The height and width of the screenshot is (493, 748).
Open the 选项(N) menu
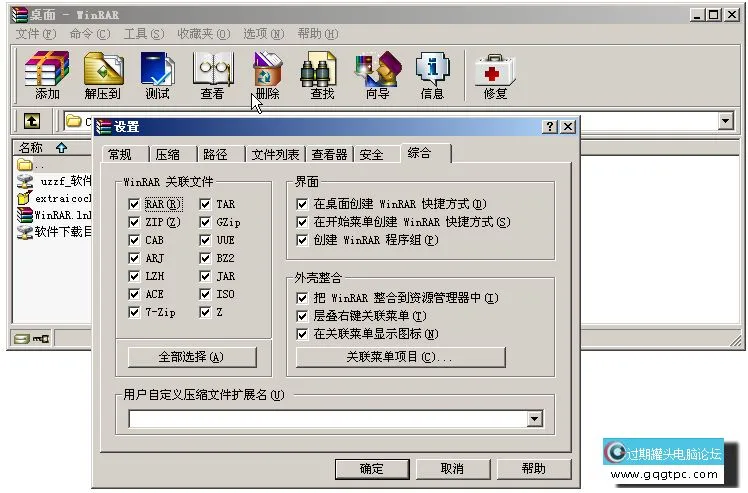264,34
